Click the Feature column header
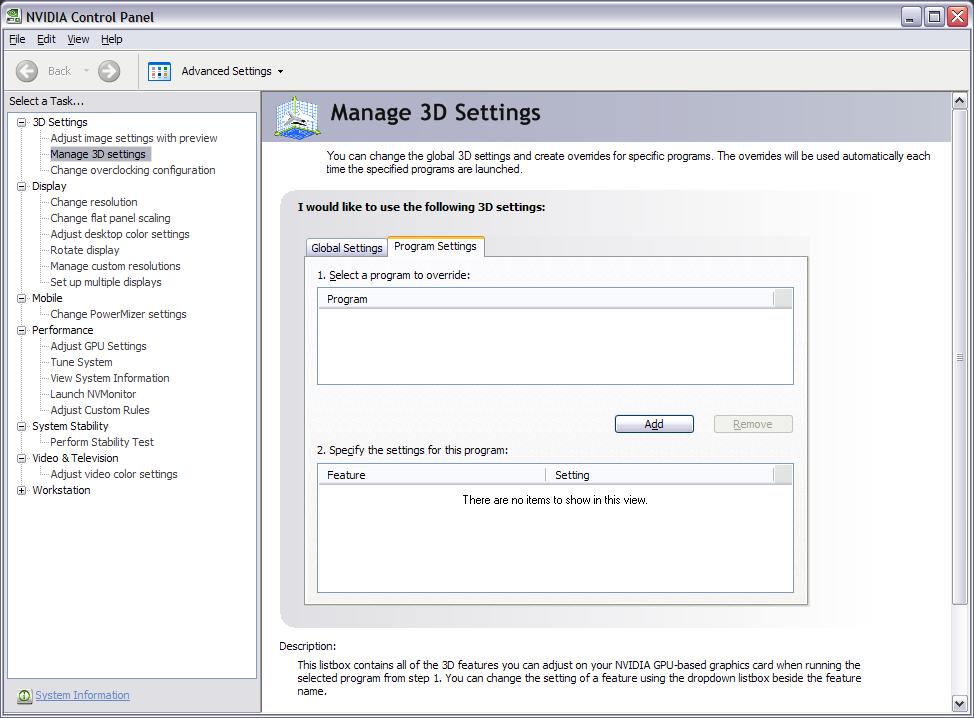Screen dimensions: 974x718 pos(432,475)
